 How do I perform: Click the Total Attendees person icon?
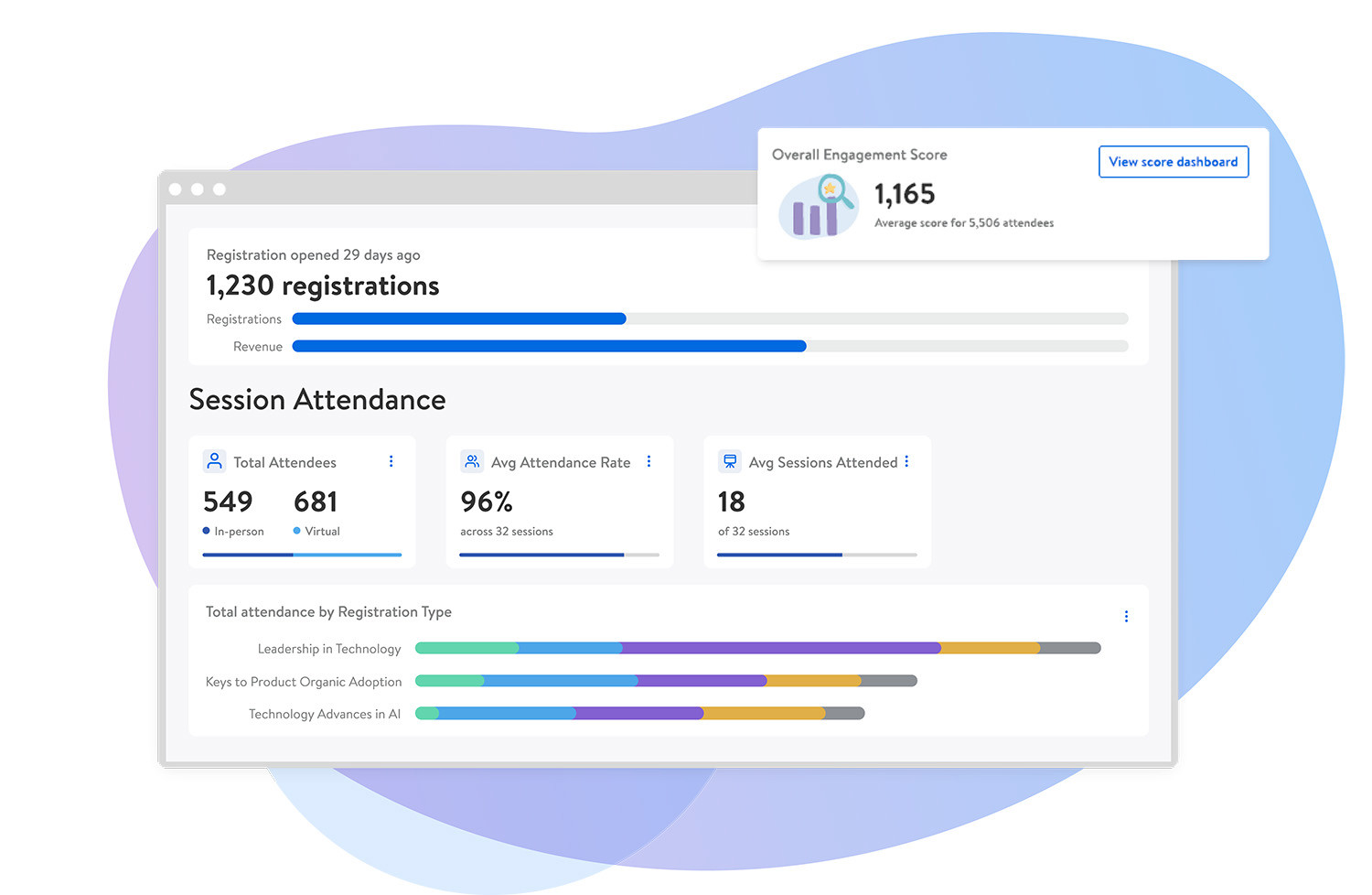(x=214, y=461)
